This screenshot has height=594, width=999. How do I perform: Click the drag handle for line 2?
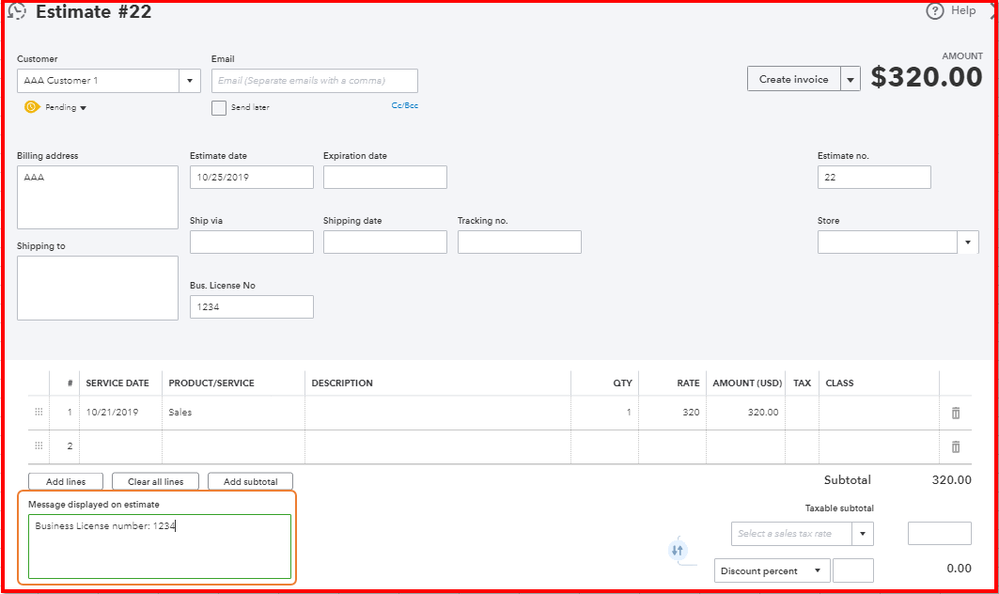pyautogui.click(x=39, y=446)
